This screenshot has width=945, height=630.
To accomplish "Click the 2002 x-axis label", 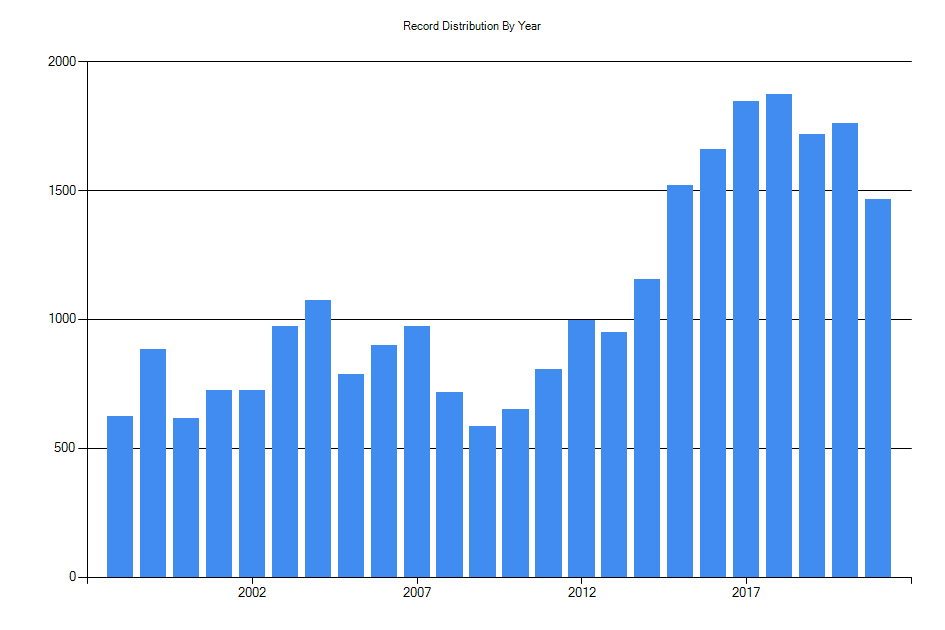I will click(x=253, y=592).
